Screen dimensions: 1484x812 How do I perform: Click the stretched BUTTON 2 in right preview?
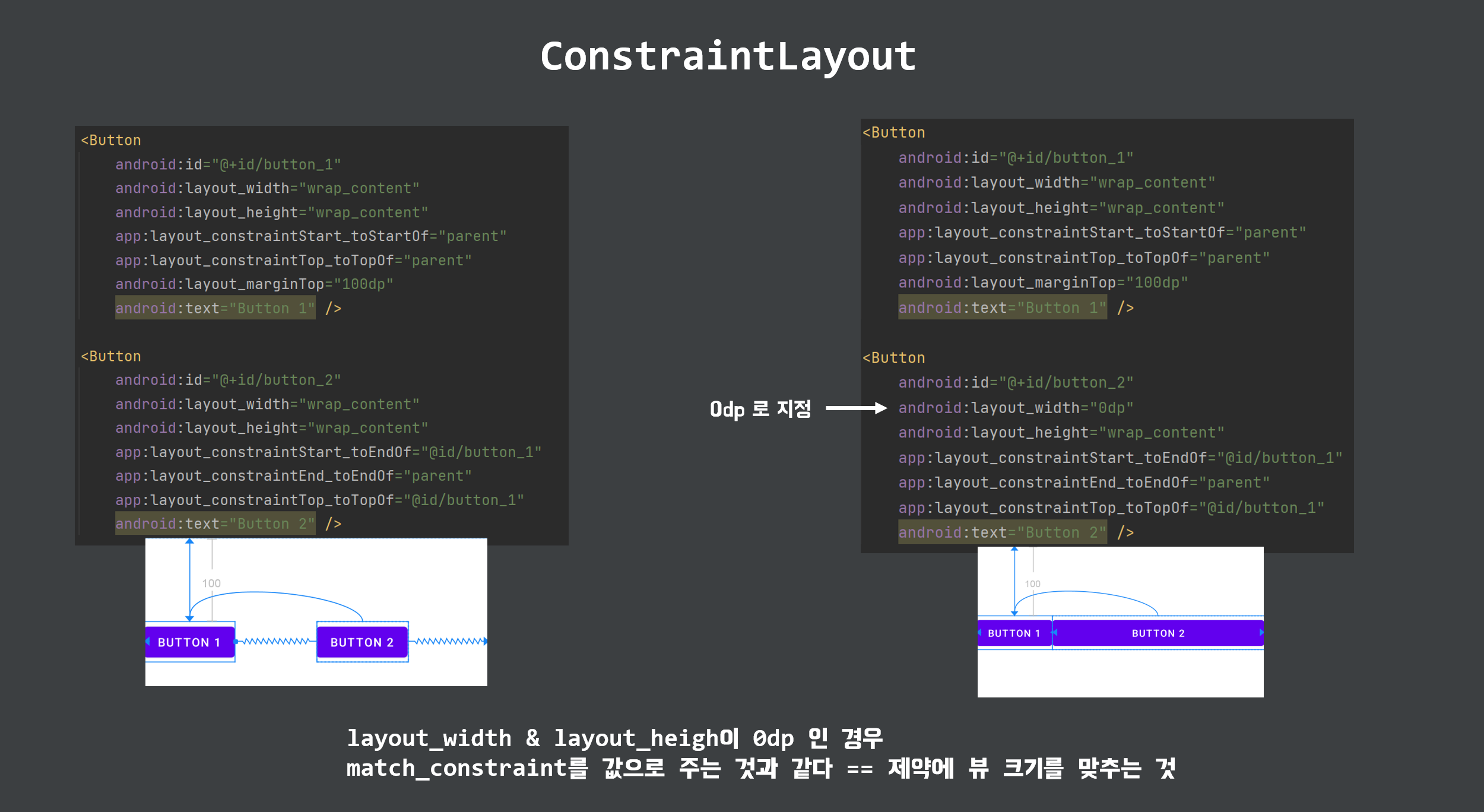1158,633
